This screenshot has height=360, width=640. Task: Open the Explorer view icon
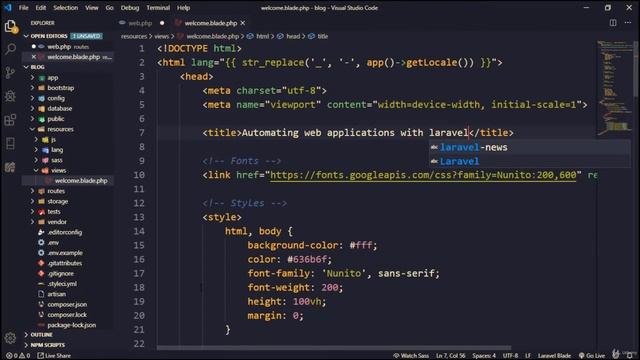tap(10, 27)
